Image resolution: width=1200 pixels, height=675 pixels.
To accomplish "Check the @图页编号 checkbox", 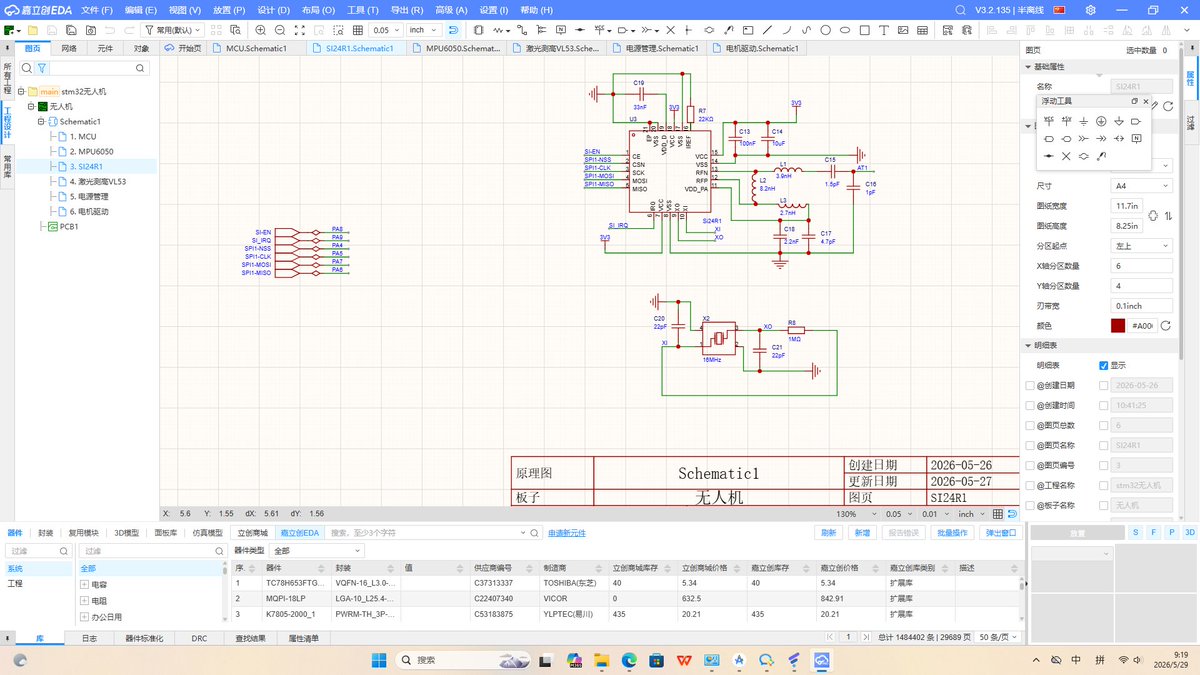I will (1031, 465).
